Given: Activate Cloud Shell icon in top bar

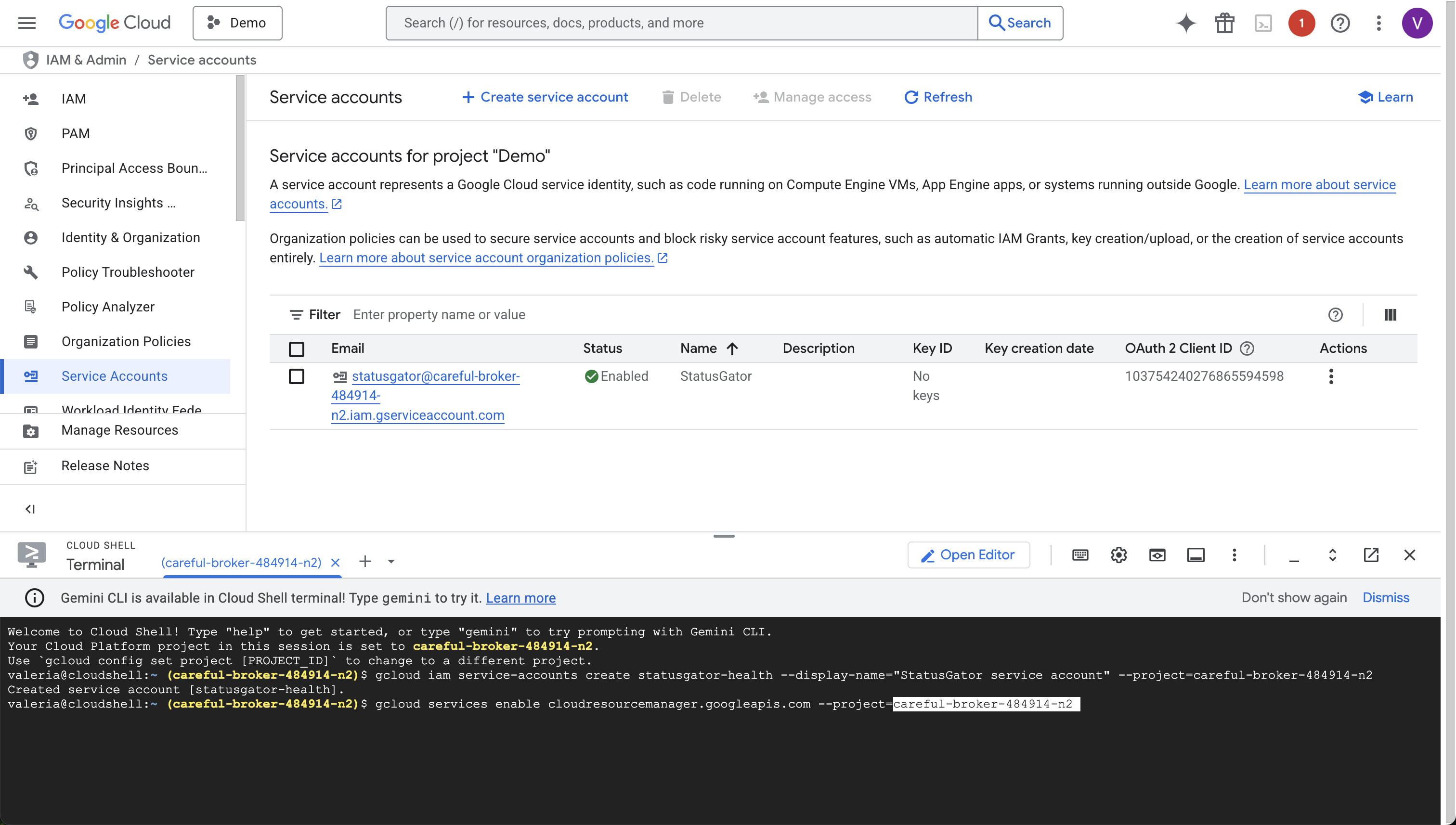Looking at the screenshot, I should pos(1263,23).
